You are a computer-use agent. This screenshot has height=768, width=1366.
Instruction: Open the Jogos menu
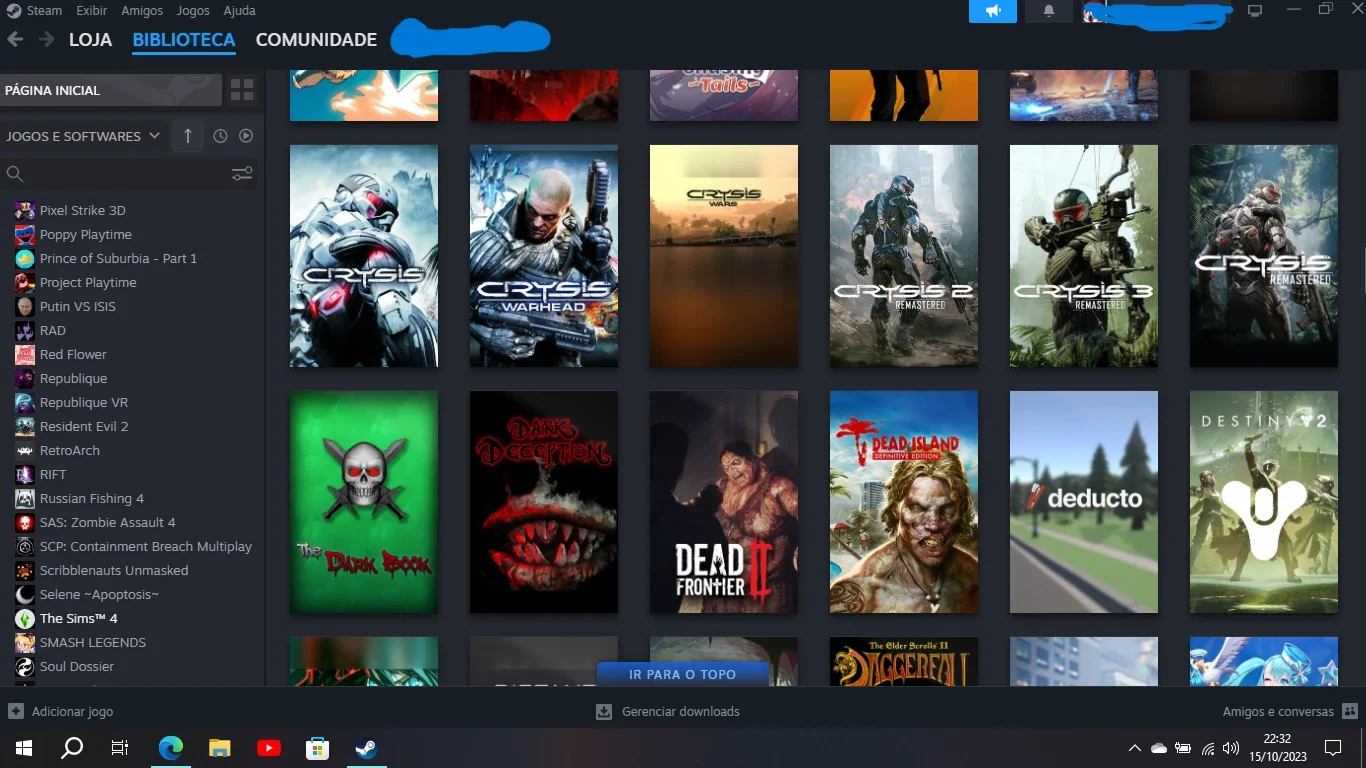coord(193,11)
